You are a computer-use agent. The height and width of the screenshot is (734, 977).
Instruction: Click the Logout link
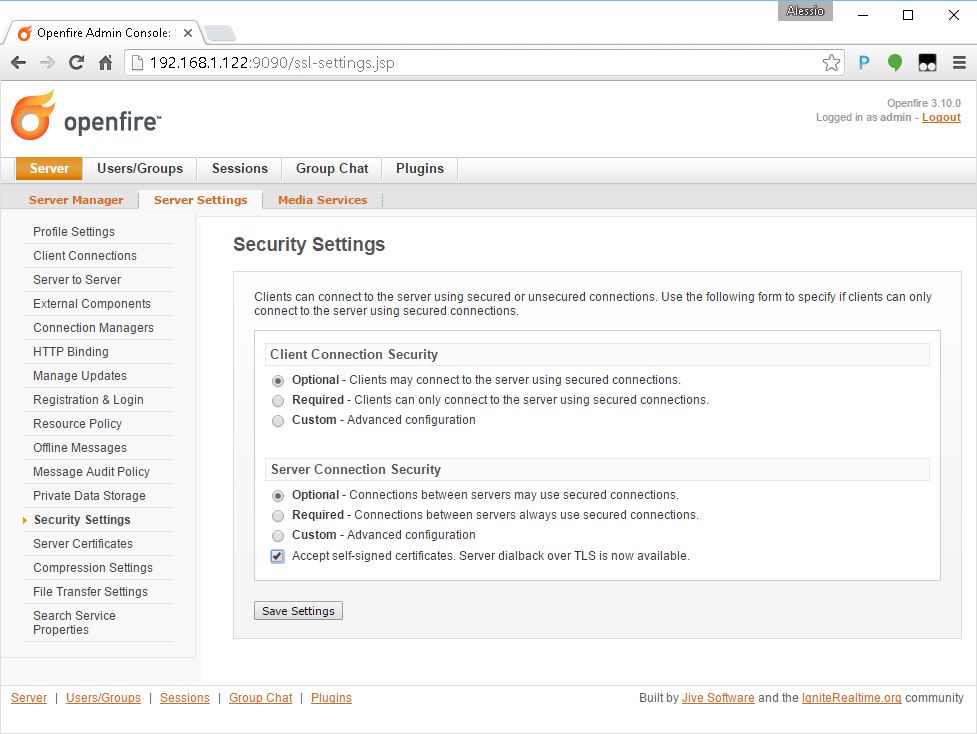tap(941, 117)
